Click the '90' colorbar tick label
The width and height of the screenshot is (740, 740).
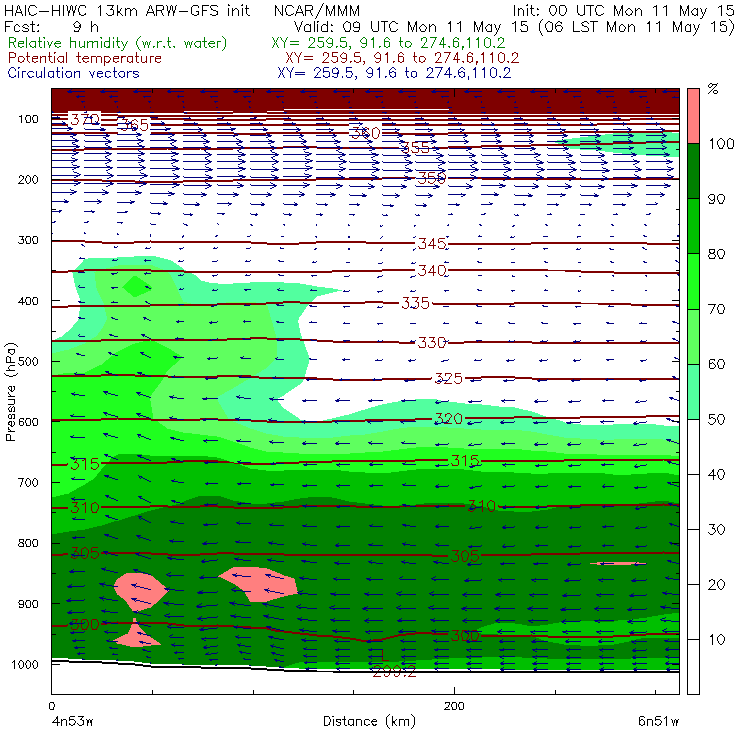tap(716, 199)
